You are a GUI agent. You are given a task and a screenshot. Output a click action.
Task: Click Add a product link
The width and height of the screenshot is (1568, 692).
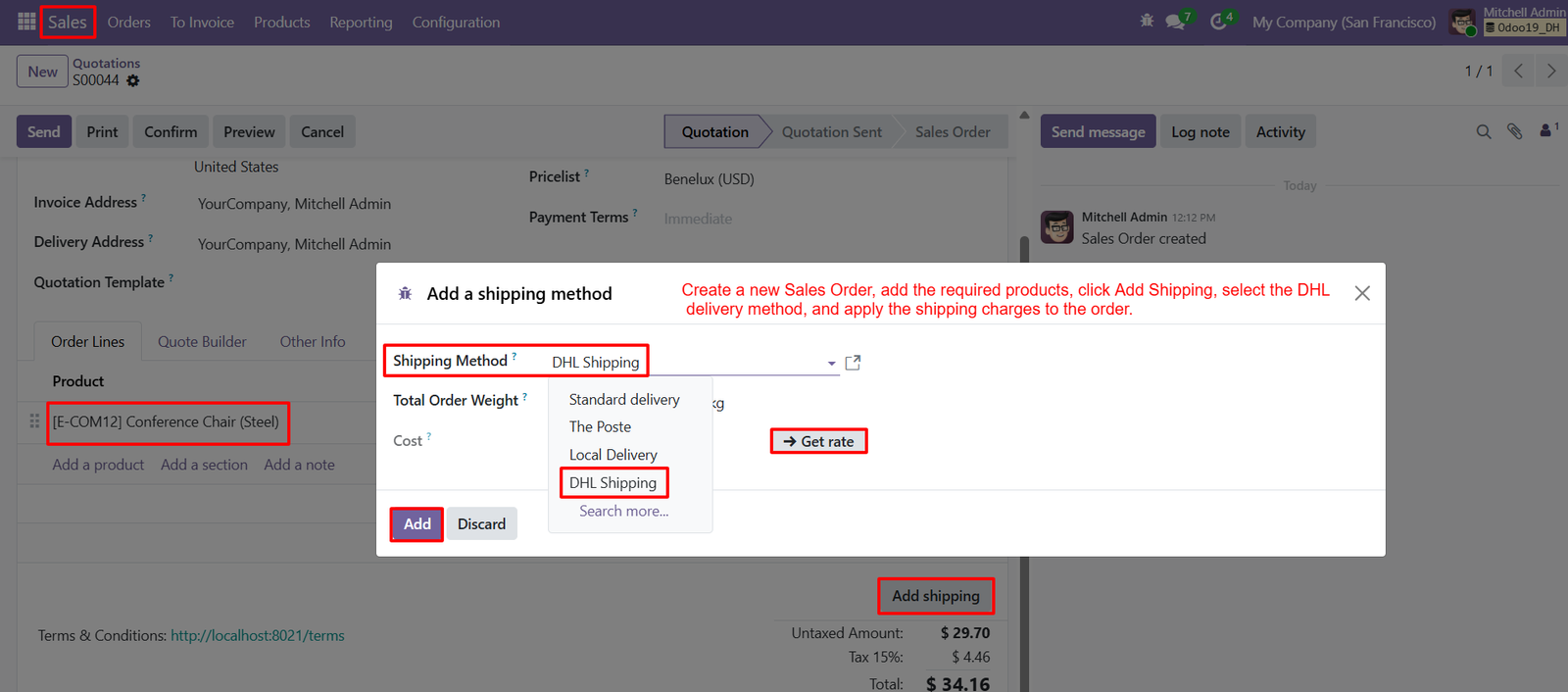pos(98,465)
